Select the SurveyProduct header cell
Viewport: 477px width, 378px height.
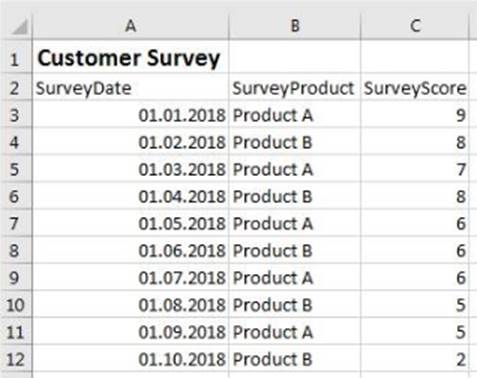[x=295, y=87]
